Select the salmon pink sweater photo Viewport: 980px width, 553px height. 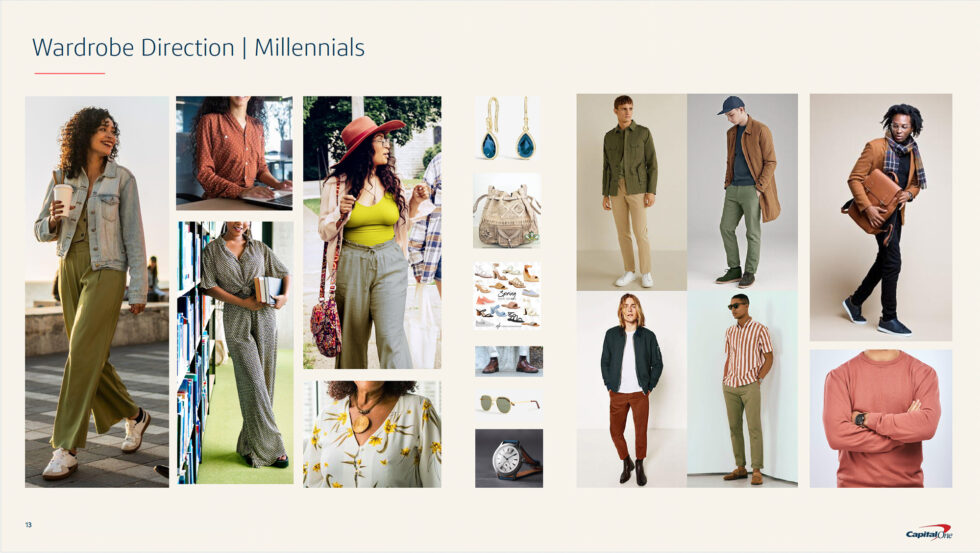tap(881, 419)
